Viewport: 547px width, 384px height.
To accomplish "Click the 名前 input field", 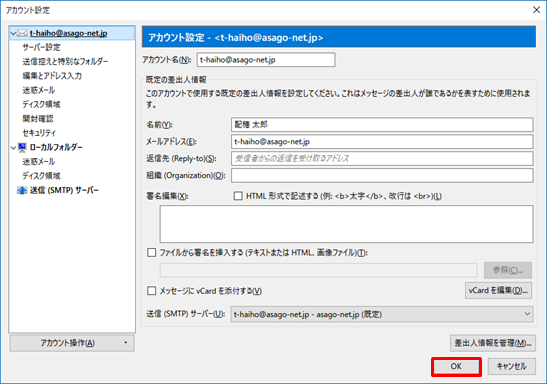I will pos(382,125).
